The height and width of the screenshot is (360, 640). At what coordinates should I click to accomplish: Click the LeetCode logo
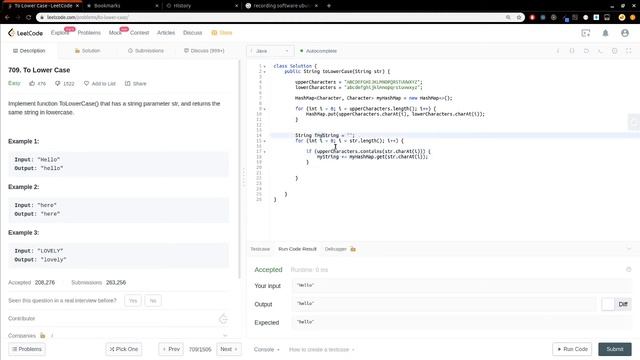point(25,33)
